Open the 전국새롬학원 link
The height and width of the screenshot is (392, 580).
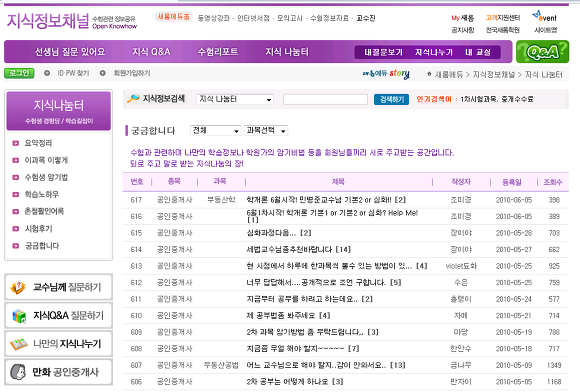(x=503, y=30)
